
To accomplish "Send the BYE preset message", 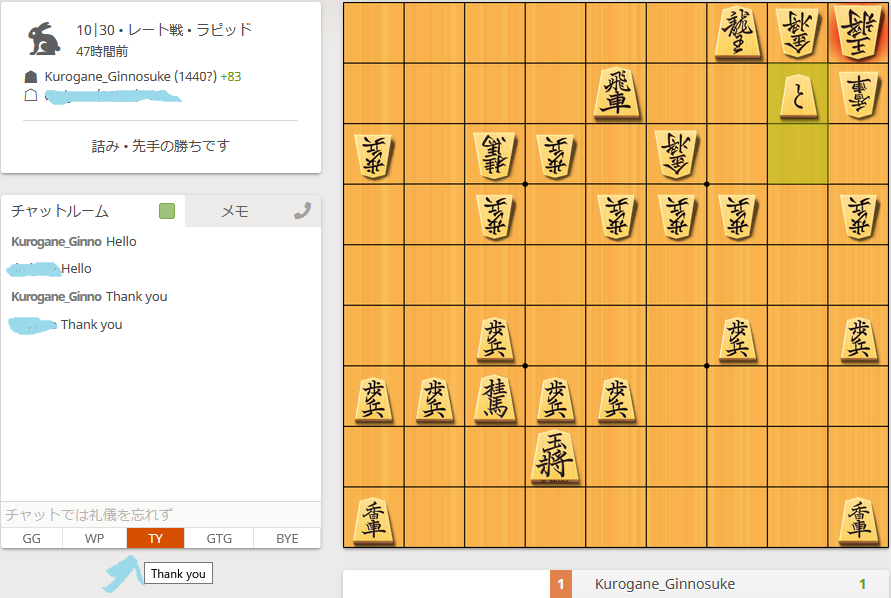I will tap(287, 538).
